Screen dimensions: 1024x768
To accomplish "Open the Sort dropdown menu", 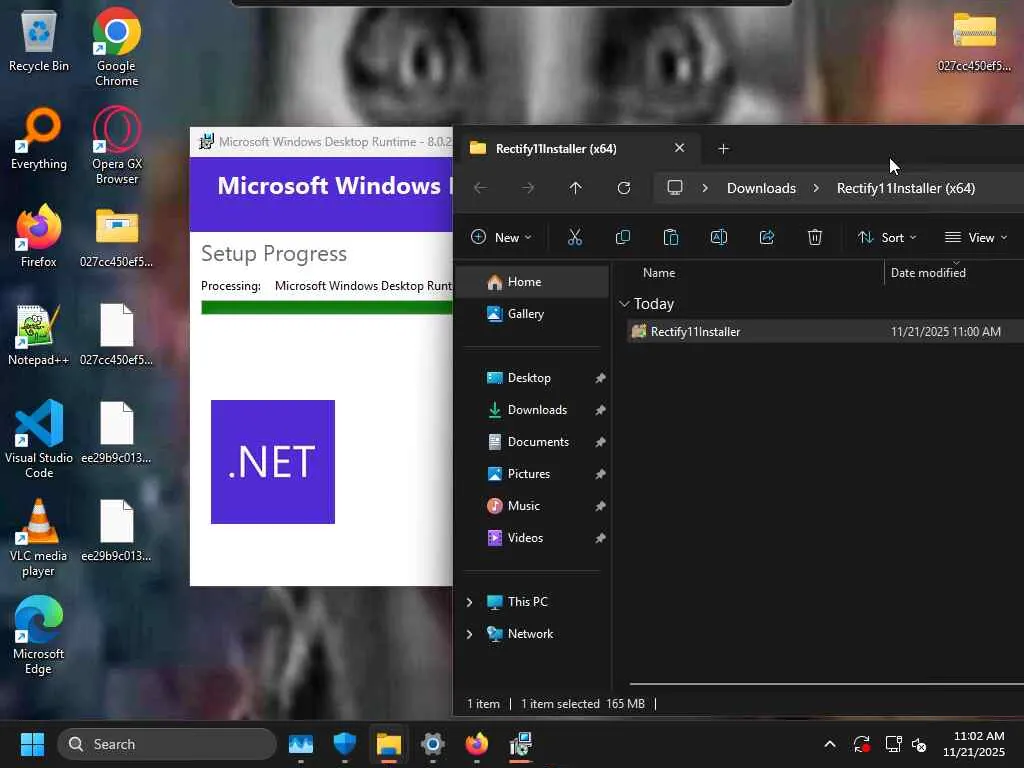I will pyautogui.click(x=887, y=237).
